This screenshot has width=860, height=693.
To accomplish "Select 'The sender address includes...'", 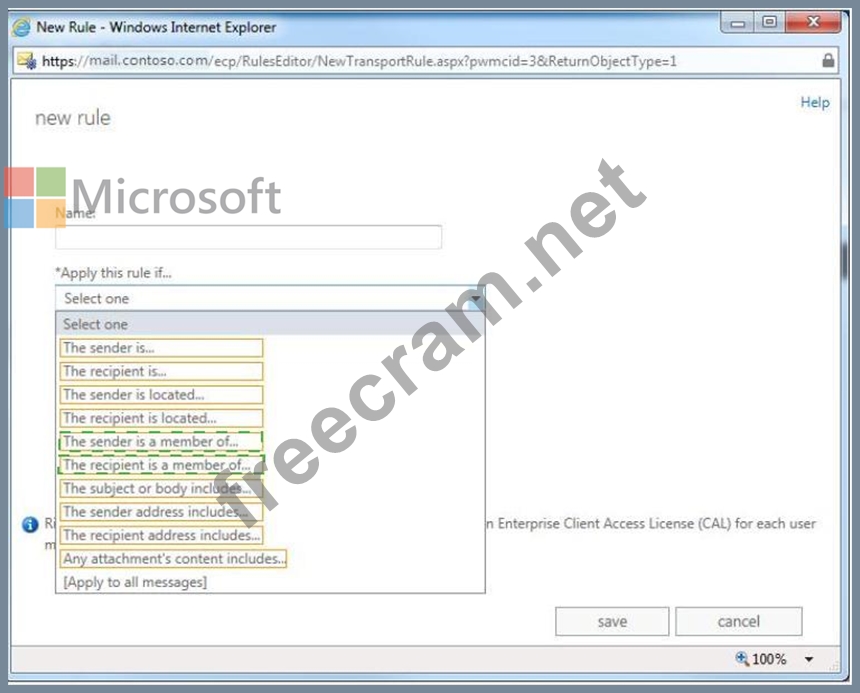I will click(x=161, y=512).
